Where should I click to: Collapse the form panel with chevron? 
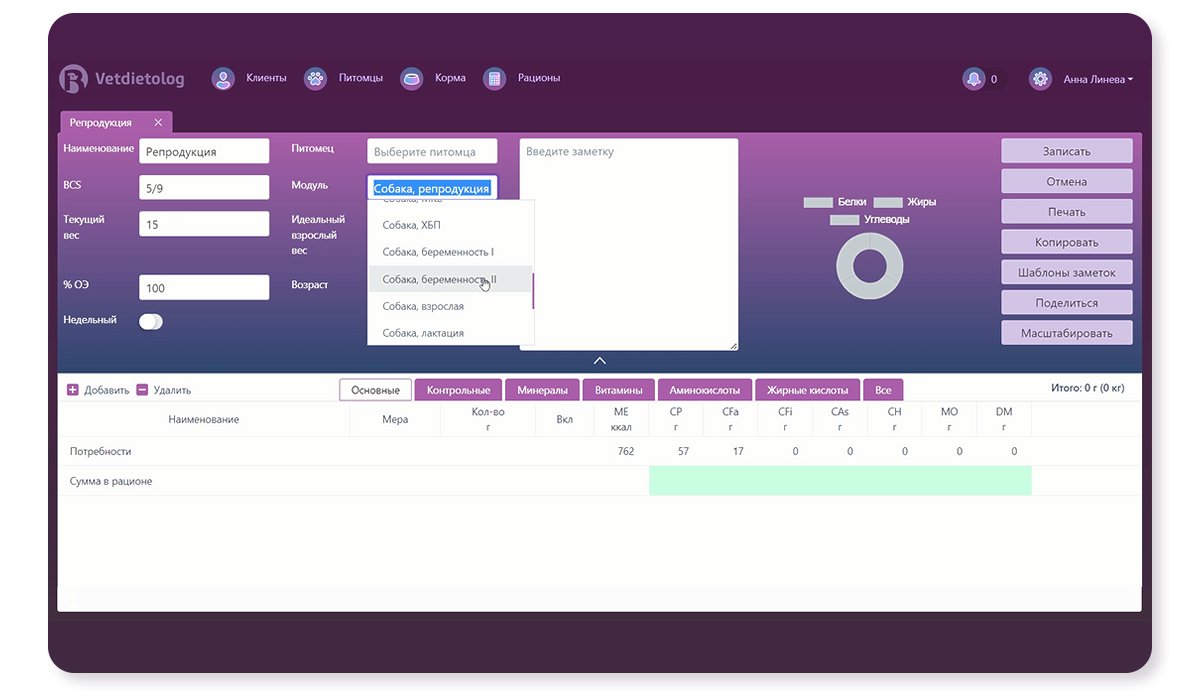[599, 361]
